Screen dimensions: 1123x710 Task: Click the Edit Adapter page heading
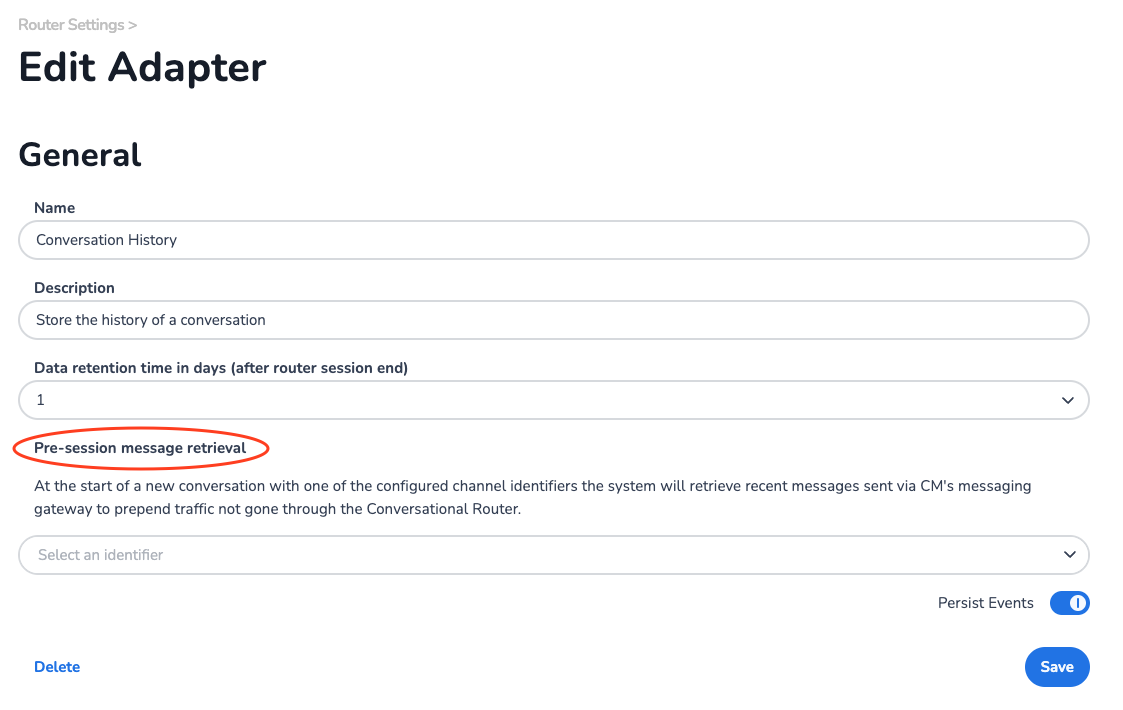tap(143, 68)
